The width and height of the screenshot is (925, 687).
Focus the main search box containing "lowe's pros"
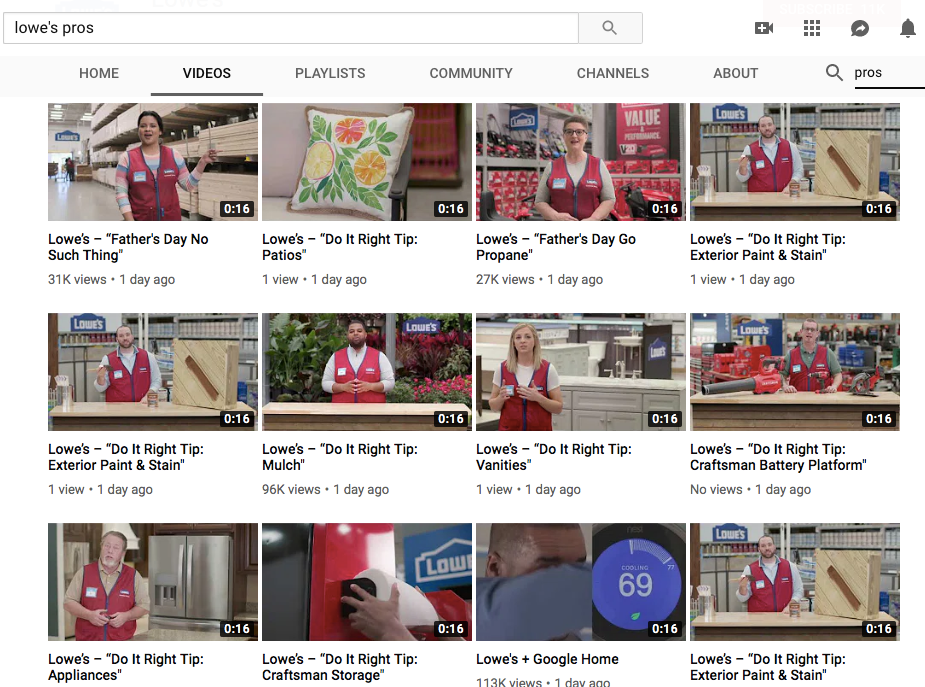[x=291, y=28]
